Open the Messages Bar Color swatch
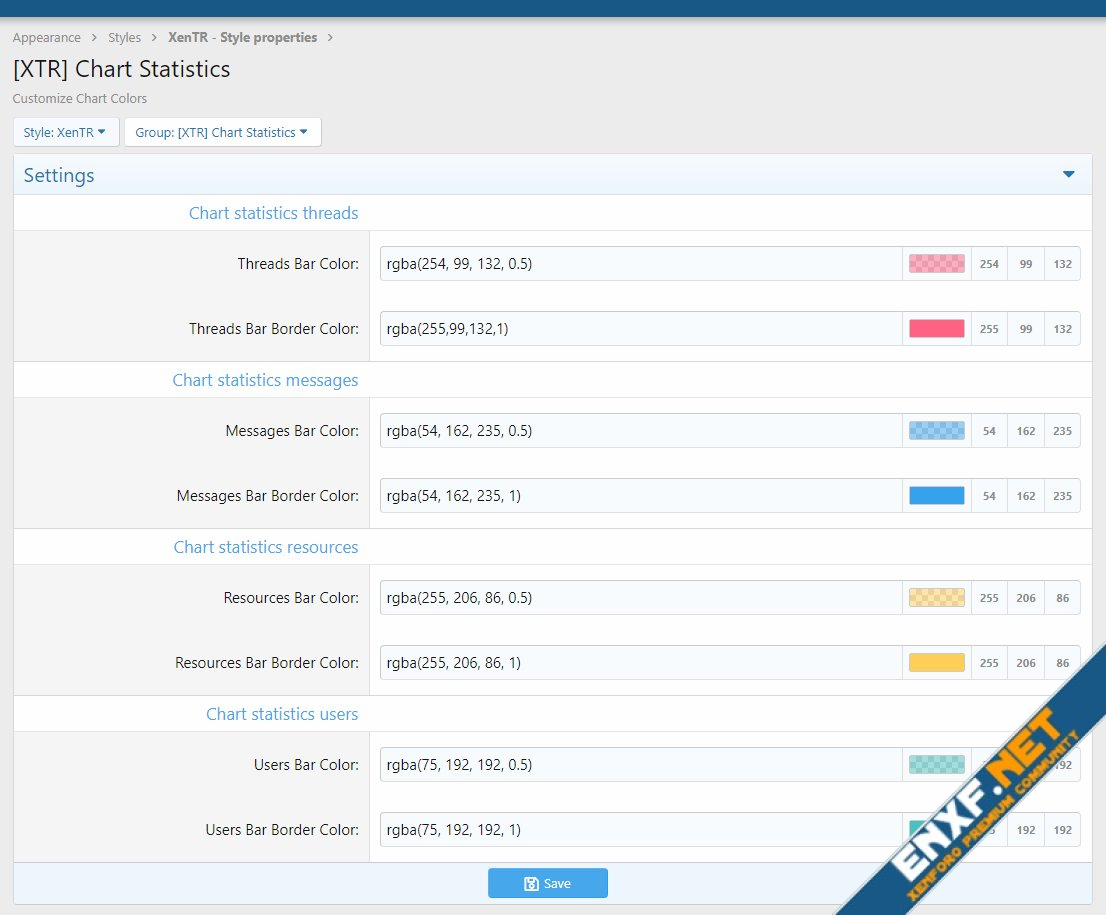 (x=936, y=431)
